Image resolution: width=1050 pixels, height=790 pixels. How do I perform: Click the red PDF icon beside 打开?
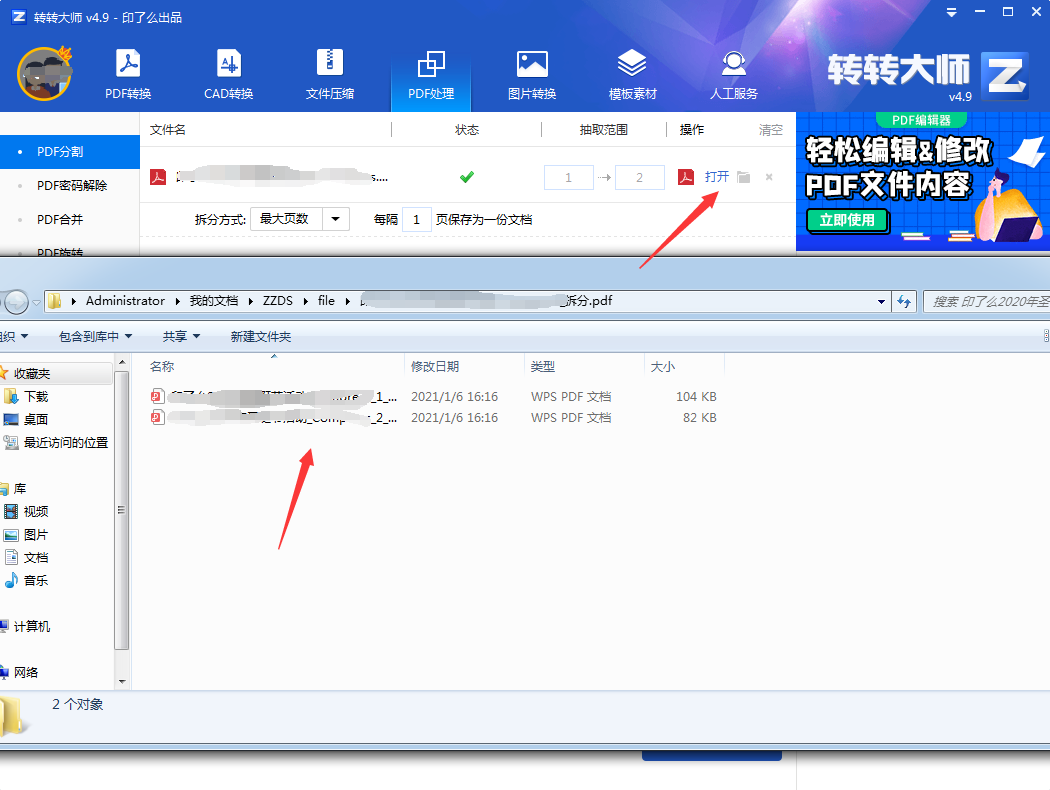(686, 177)
